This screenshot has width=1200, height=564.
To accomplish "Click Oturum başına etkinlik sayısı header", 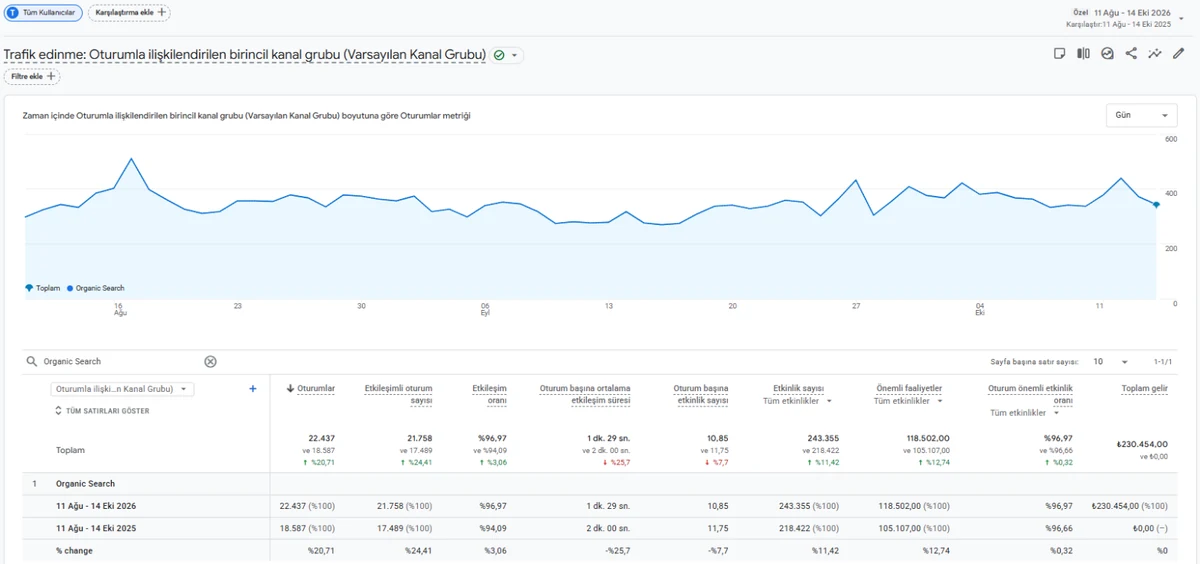I will point(701,394).
